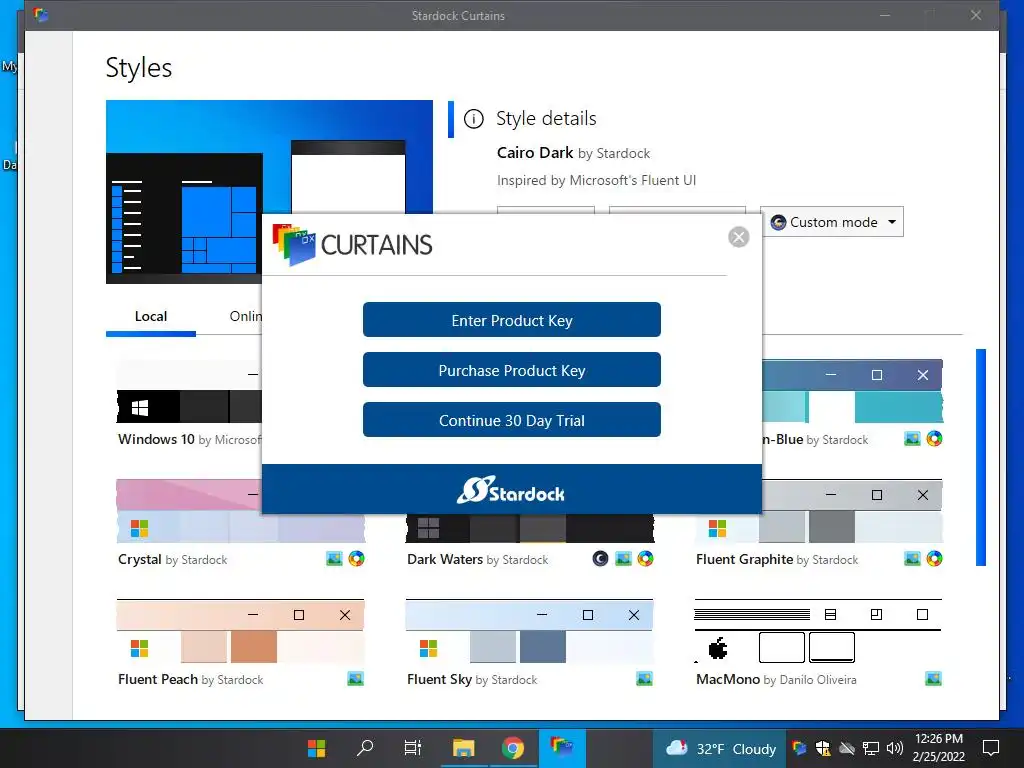The width and height of the screenshot is (1024, 768).
Task: Click Dark Waters color wheel icon
Action: click(645, 559)
